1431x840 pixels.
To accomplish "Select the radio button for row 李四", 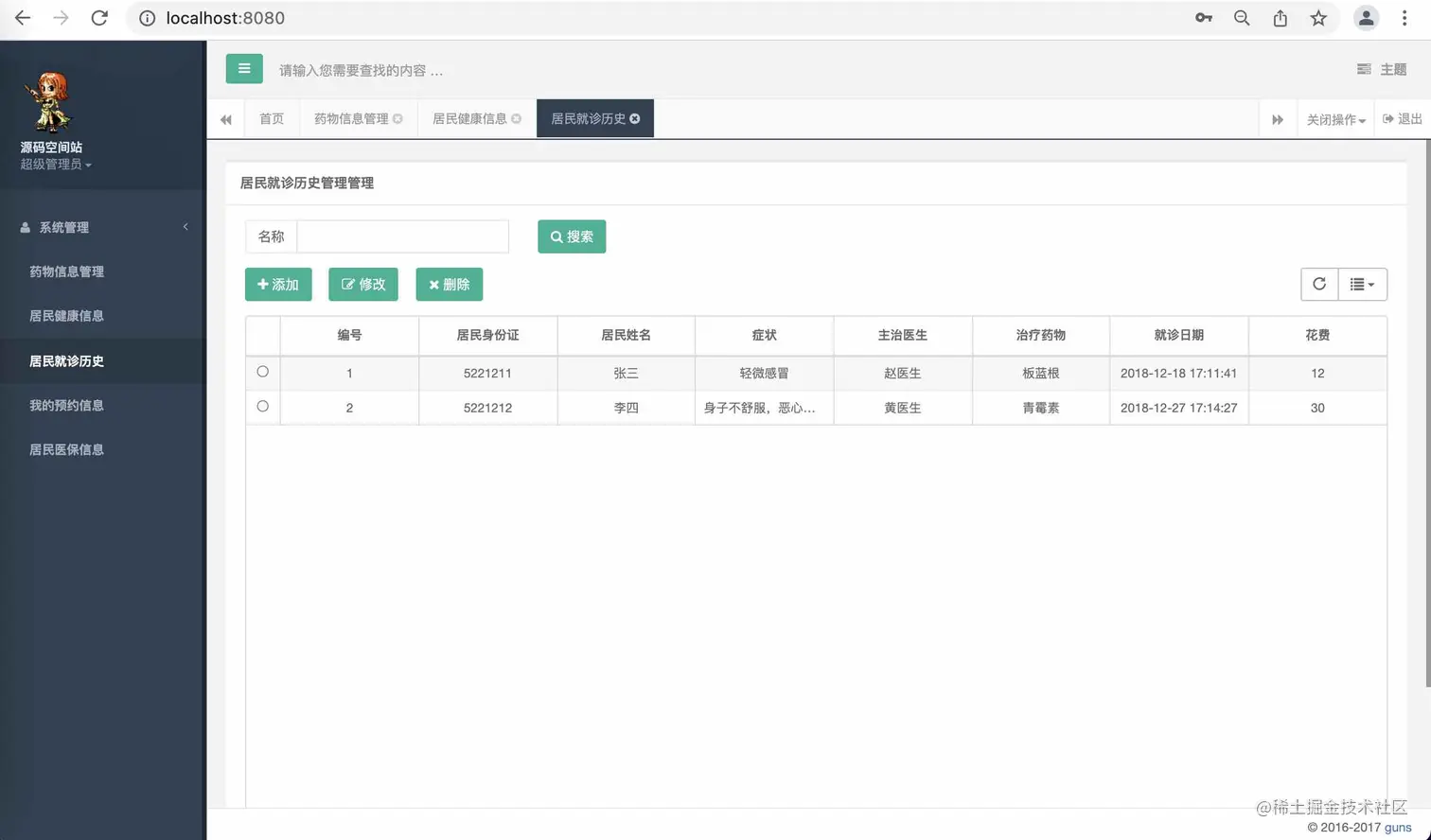I will coord(263,407).
